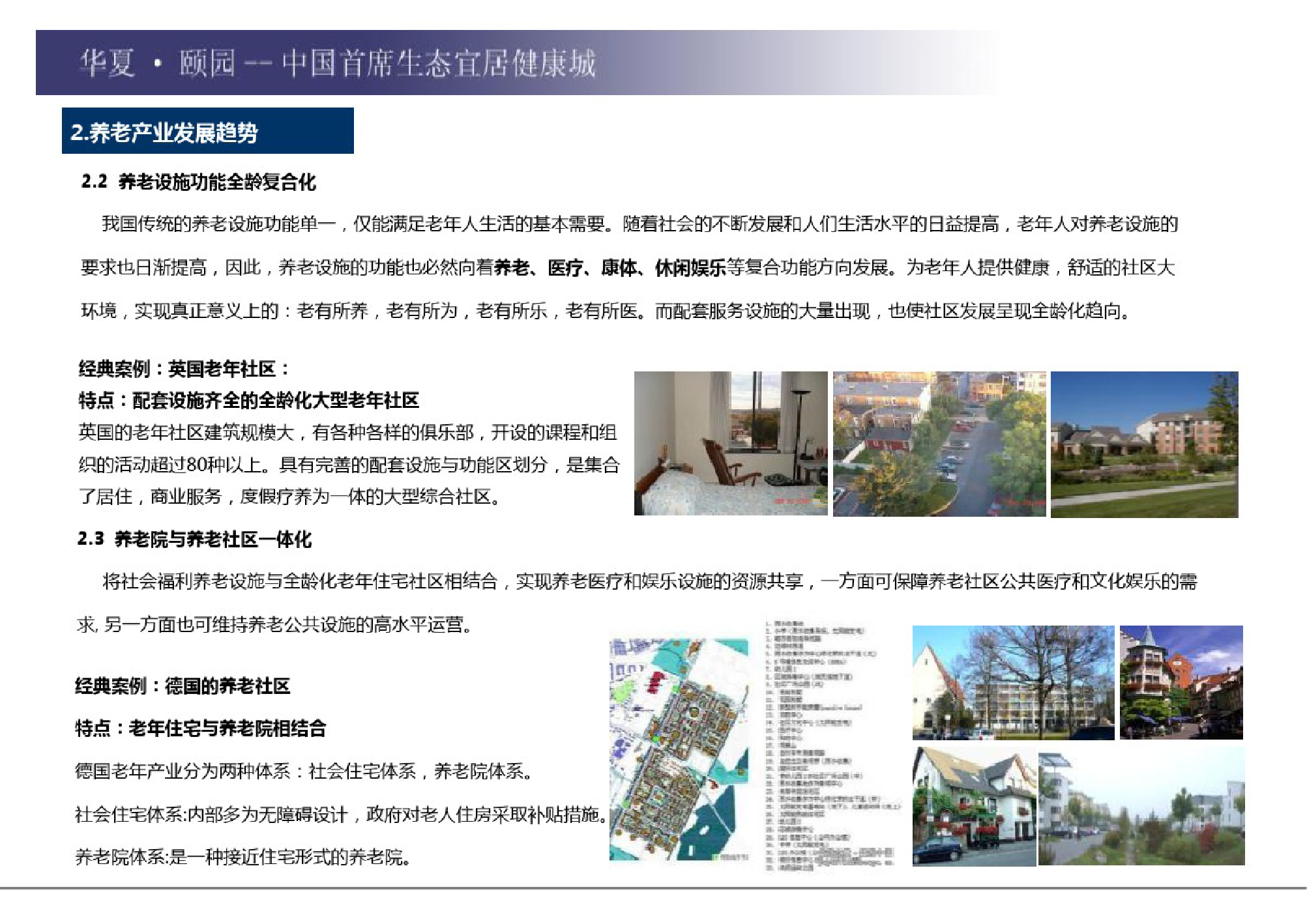This screenshot has width=1307, height=924.
Task: Click line starting '将社会福利养老设施与全龄化'
Action: click(x=649, y=581)
